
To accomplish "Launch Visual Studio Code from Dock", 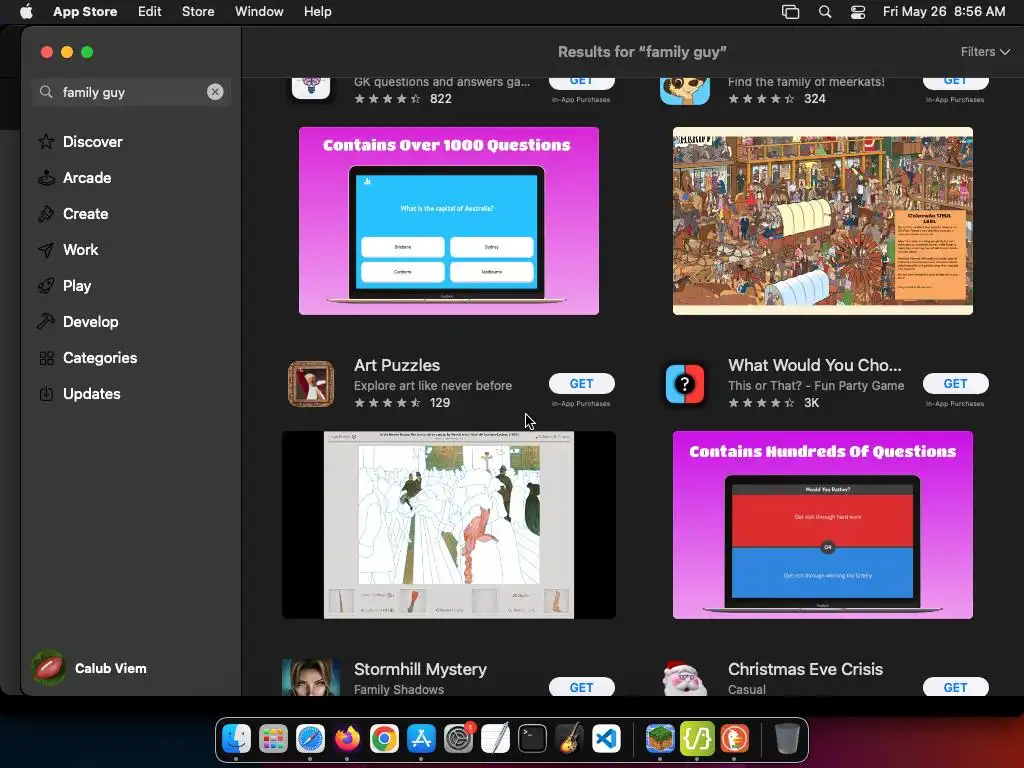I will click(x=606, y=739).
